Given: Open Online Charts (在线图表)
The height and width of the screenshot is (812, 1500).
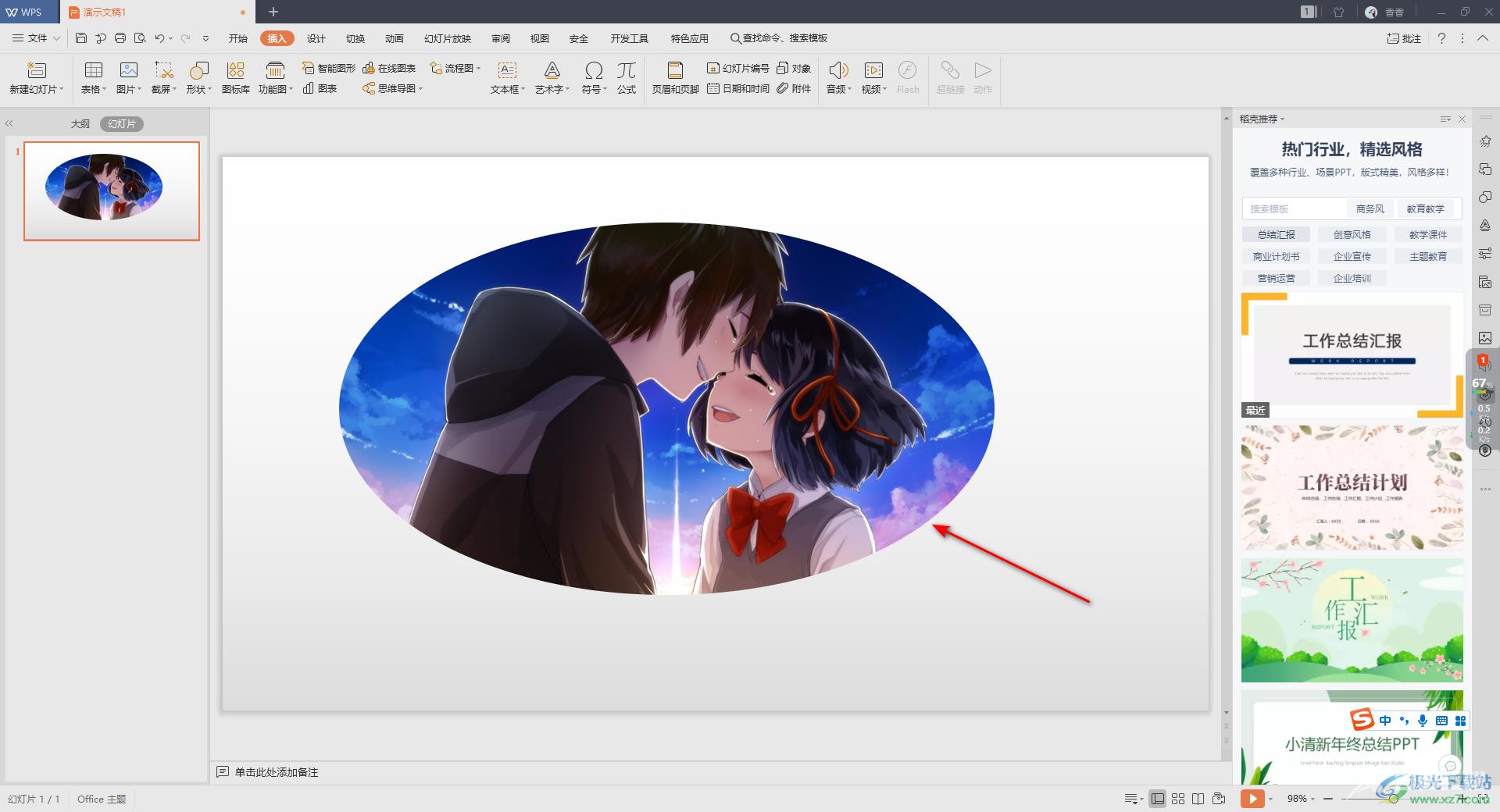Looking at the screenshot, I should (x=389, y=69).
